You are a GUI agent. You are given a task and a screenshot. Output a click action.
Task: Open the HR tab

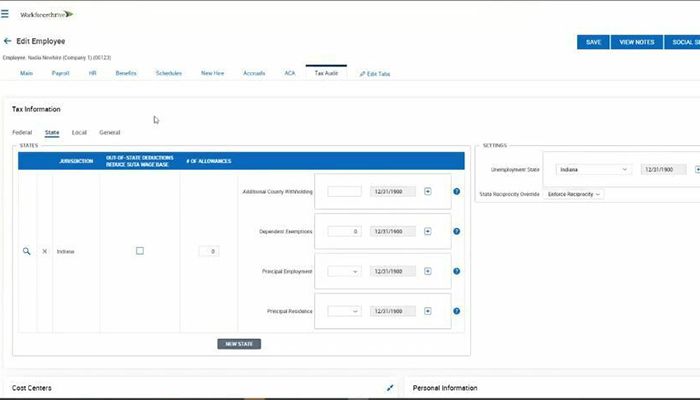point(92,73)
